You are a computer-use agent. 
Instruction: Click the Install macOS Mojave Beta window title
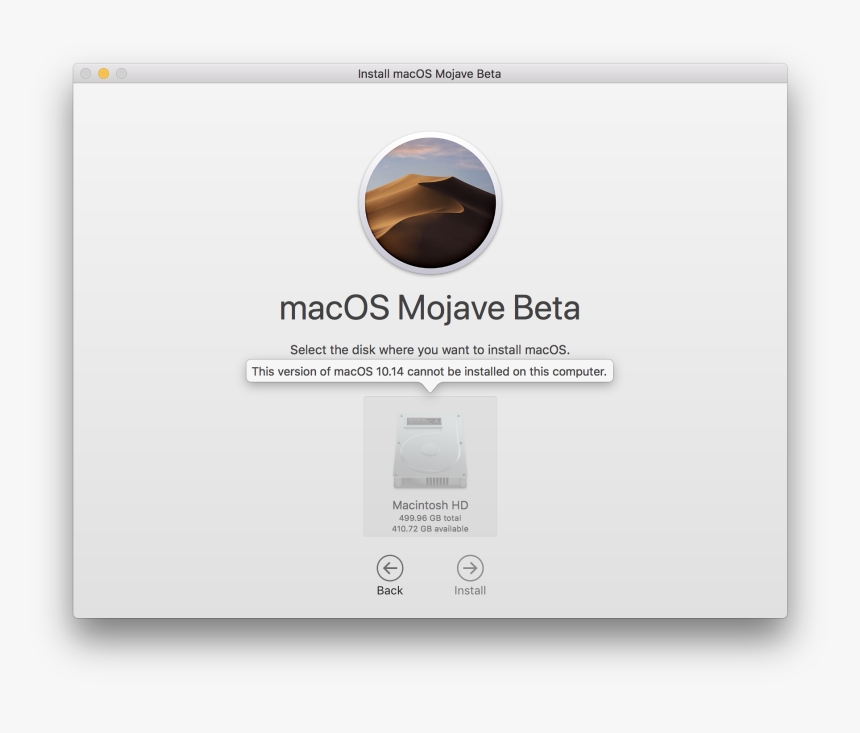click(430, 74)
